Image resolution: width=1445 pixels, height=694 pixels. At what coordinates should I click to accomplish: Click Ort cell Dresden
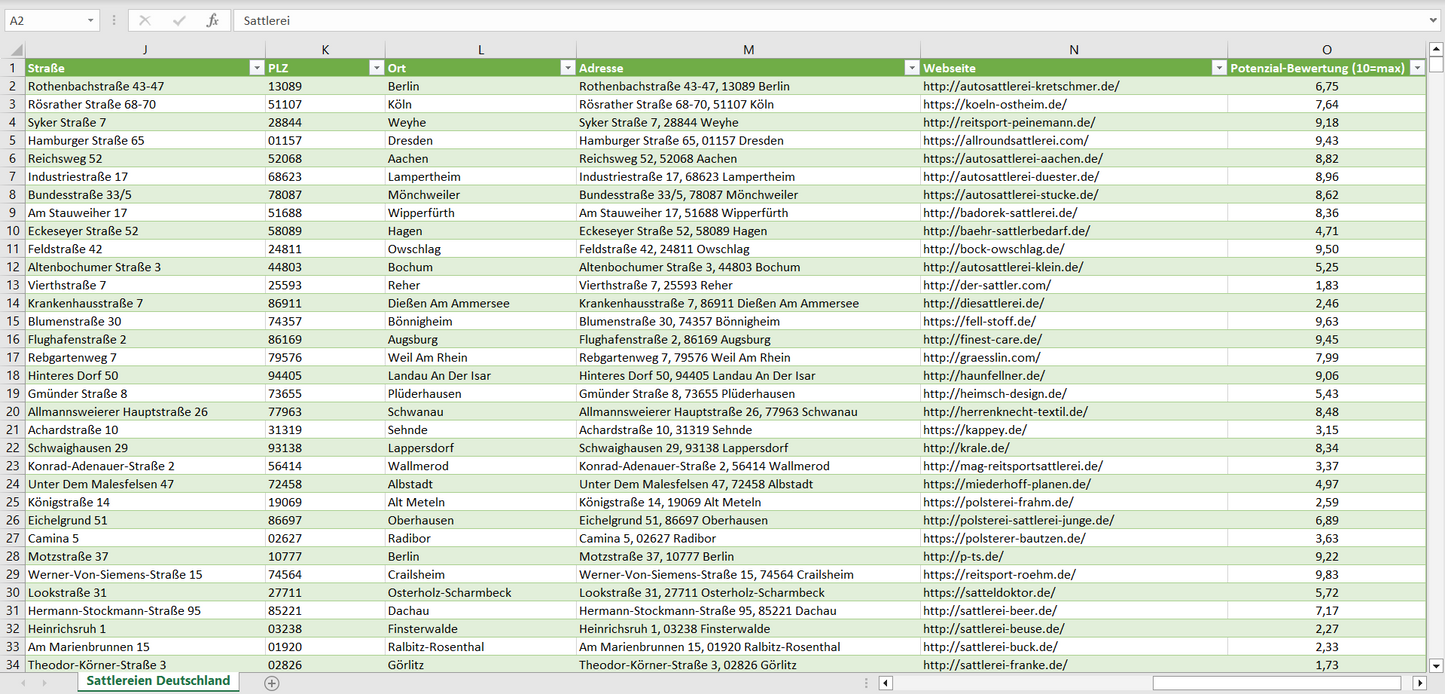tap(481, 140)
